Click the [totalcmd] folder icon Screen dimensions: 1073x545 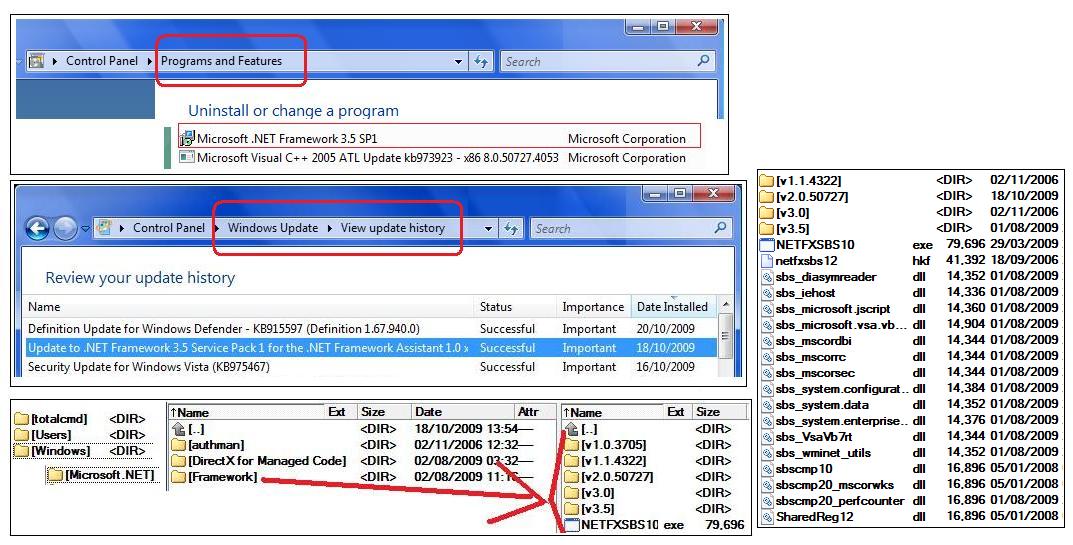pos(22,418)
